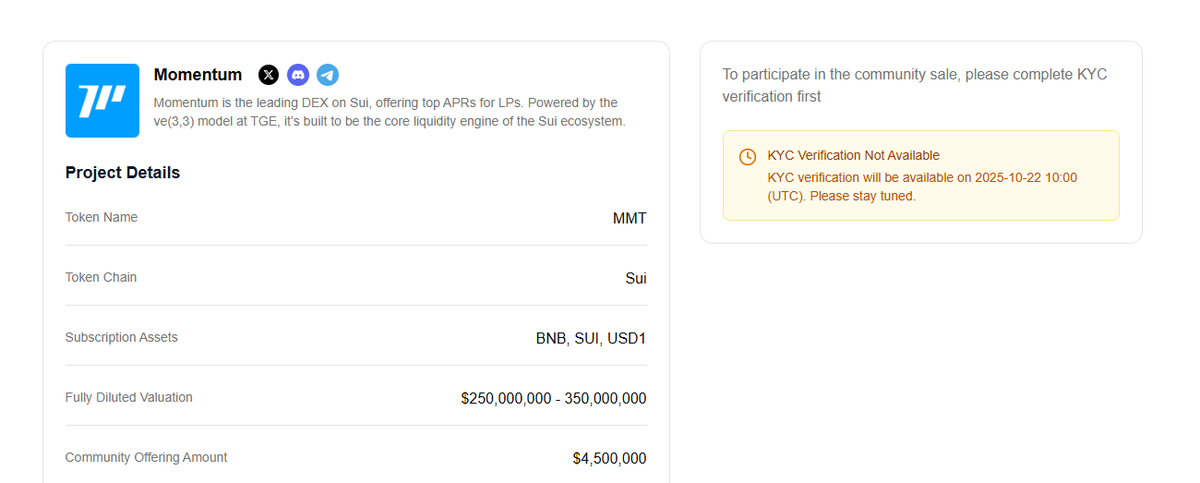
Task: Click the blue Momentum project logo
Action: click(x=102, y=101)
